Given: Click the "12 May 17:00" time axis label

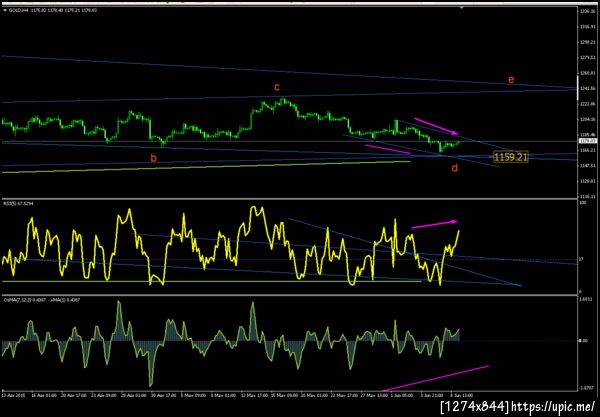Looking at the screenshot, I should point(252,395).
